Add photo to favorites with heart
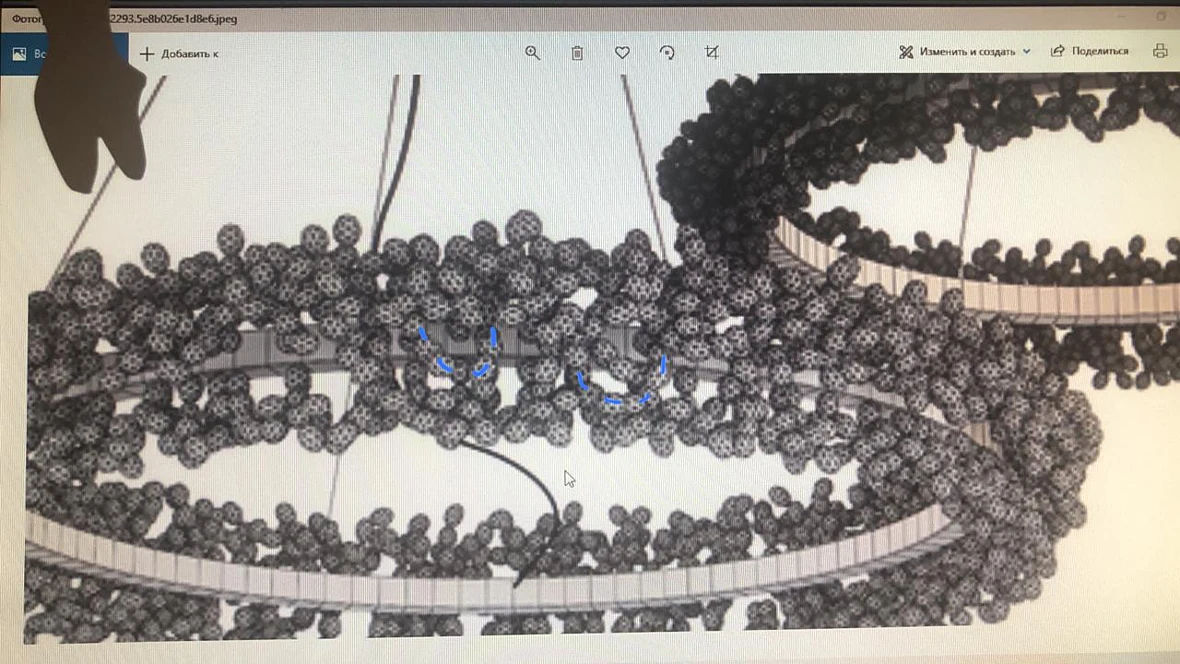The width and height of the screenshot is (1180, 664). coord(622,53)
